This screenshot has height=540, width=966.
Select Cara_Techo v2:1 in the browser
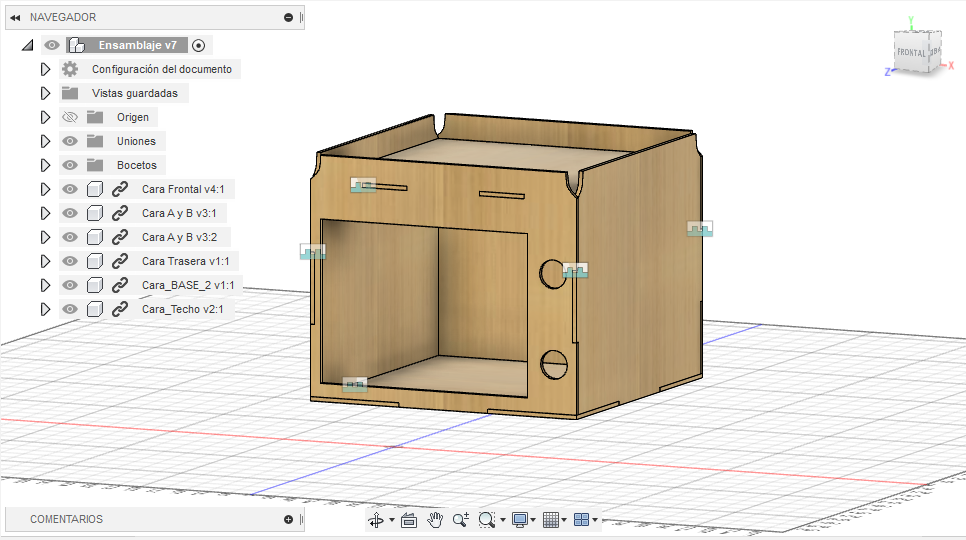coord(182,309)
